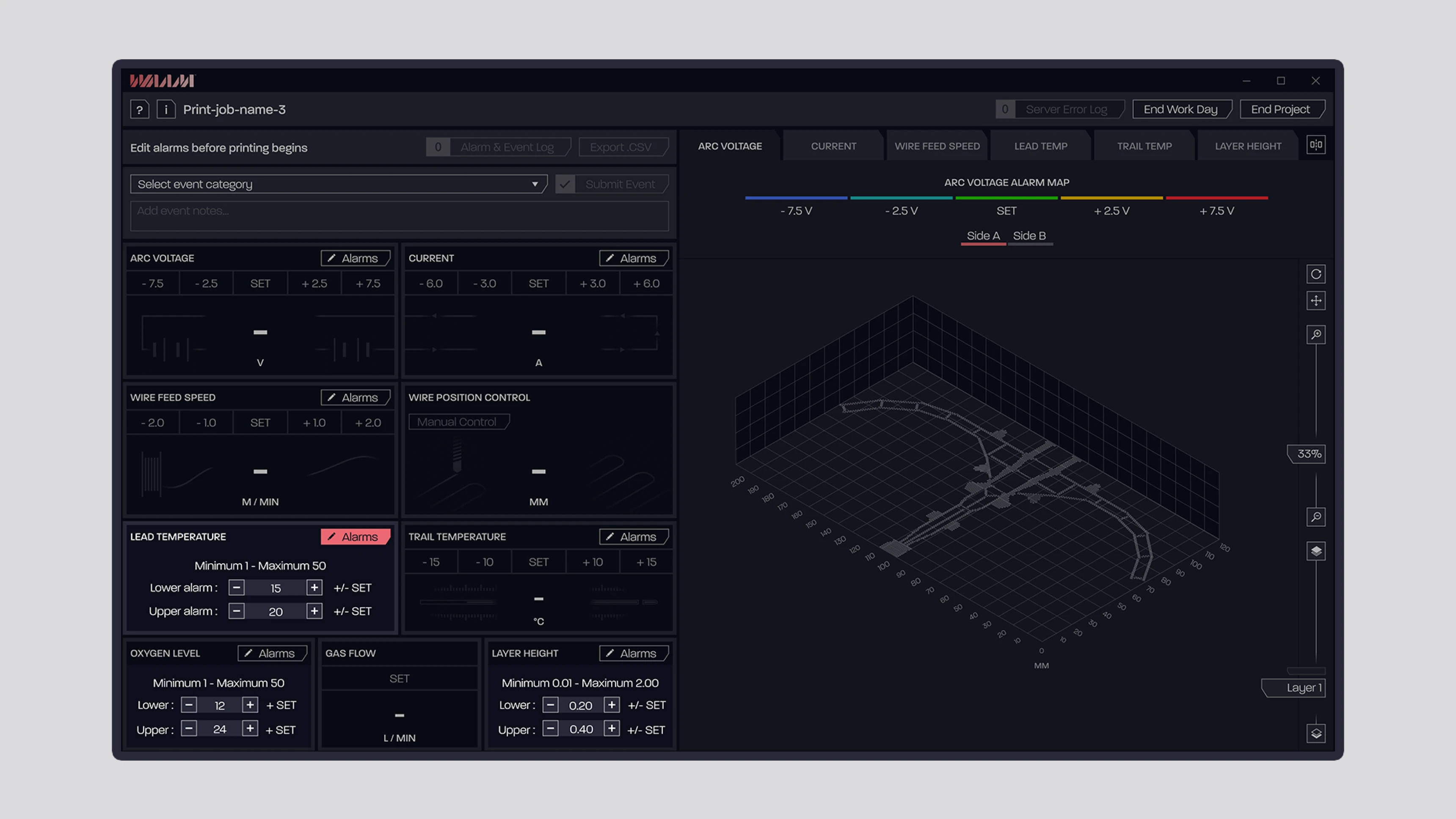Select Side A view
Screen dimensions: 1456x819
983,236
